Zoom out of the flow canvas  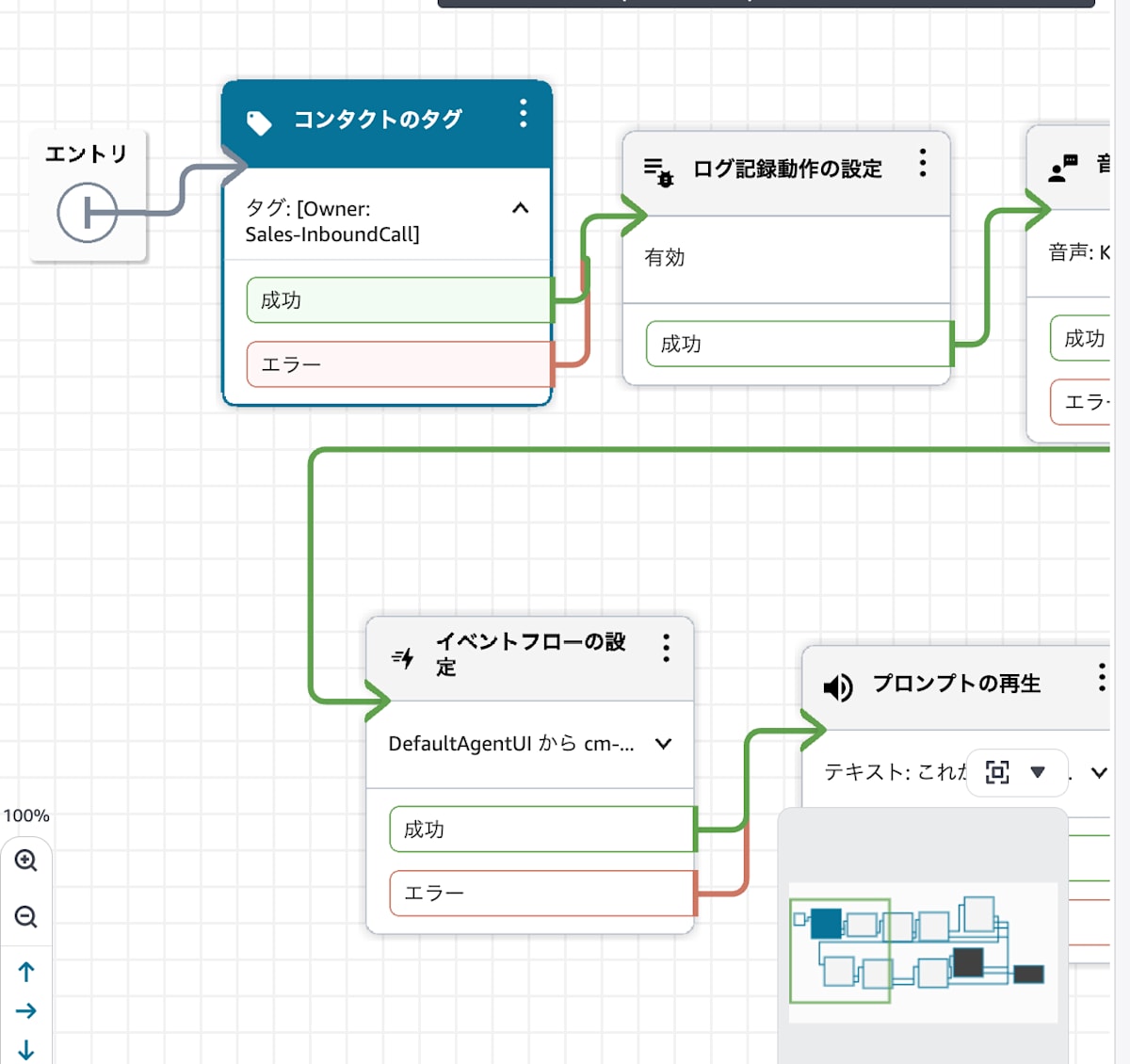(26, 916)
